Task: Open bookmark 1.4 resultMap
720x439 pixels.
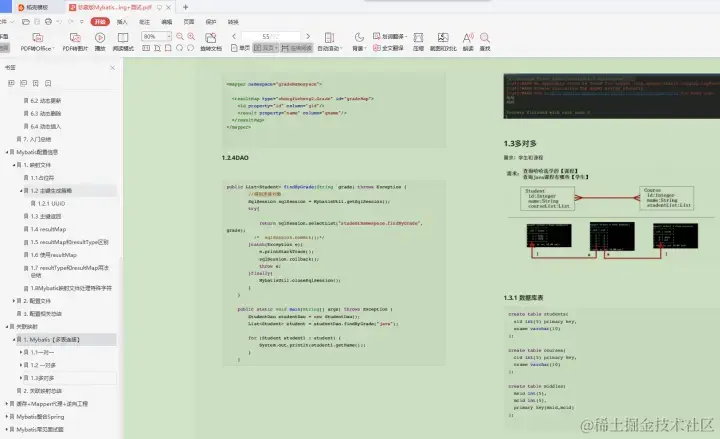Action: point(48,229)
